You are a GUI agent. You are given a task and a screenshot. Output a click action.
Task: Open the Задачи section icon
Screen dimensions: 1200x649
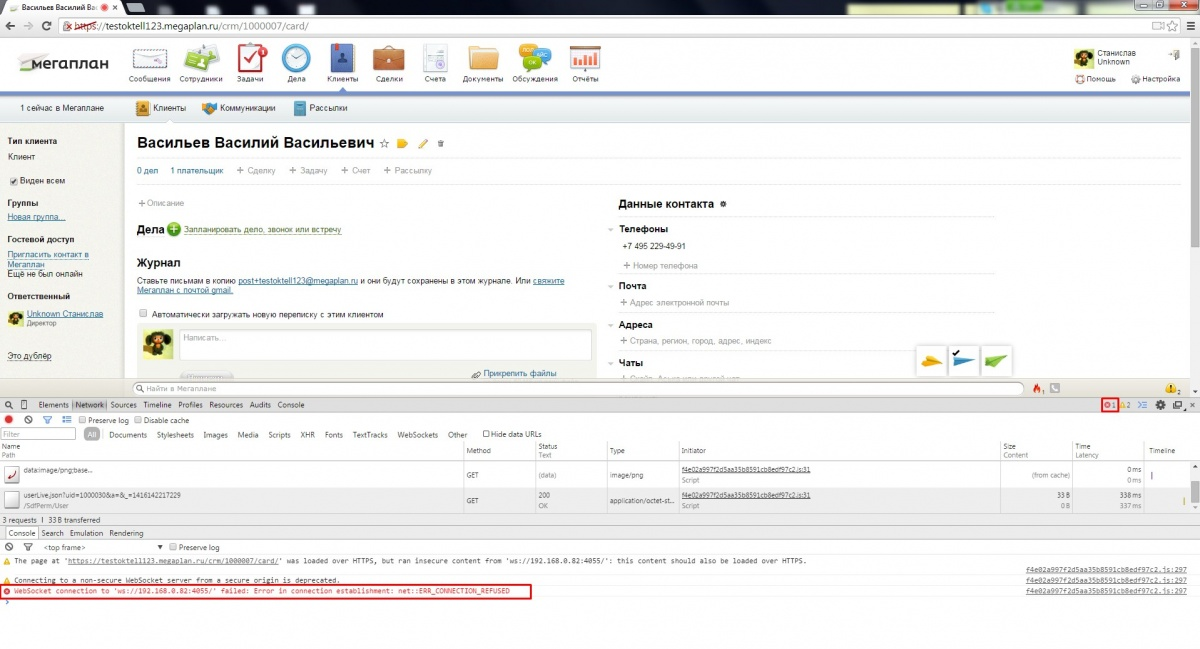pos(250,60)
